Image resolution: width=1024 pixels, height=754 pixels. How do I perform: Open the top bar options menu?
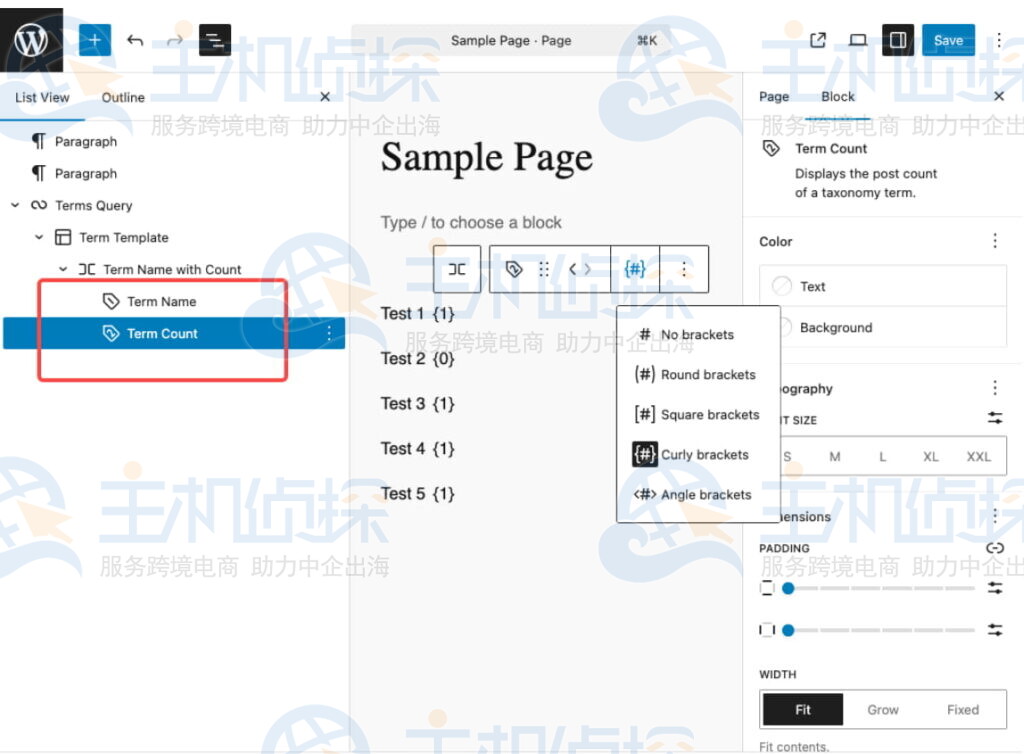(999, 40)
